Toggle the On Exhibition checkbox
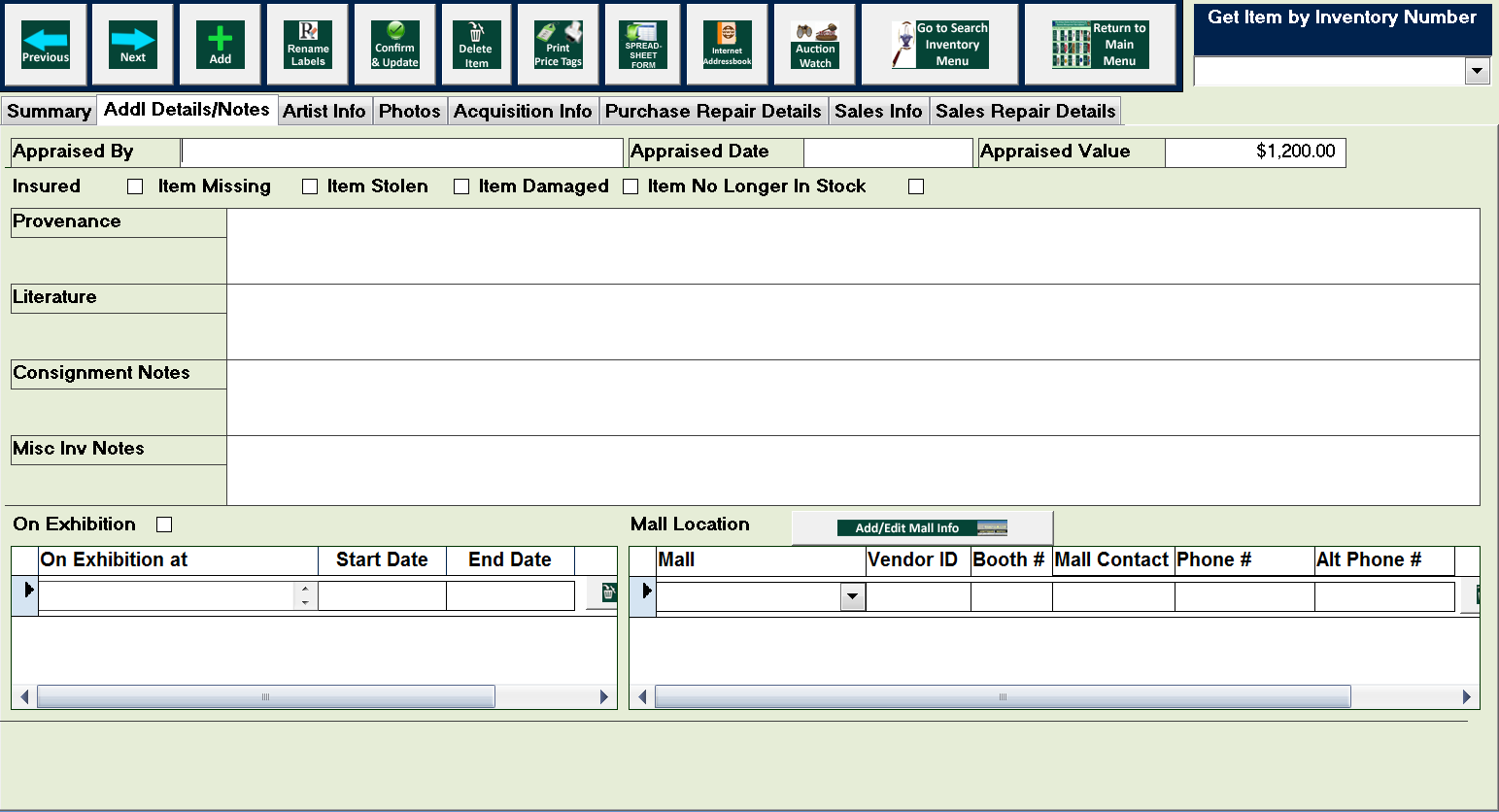Viewport: 1499px width, 812px height. pyautogui.click(x=164, y=524)
